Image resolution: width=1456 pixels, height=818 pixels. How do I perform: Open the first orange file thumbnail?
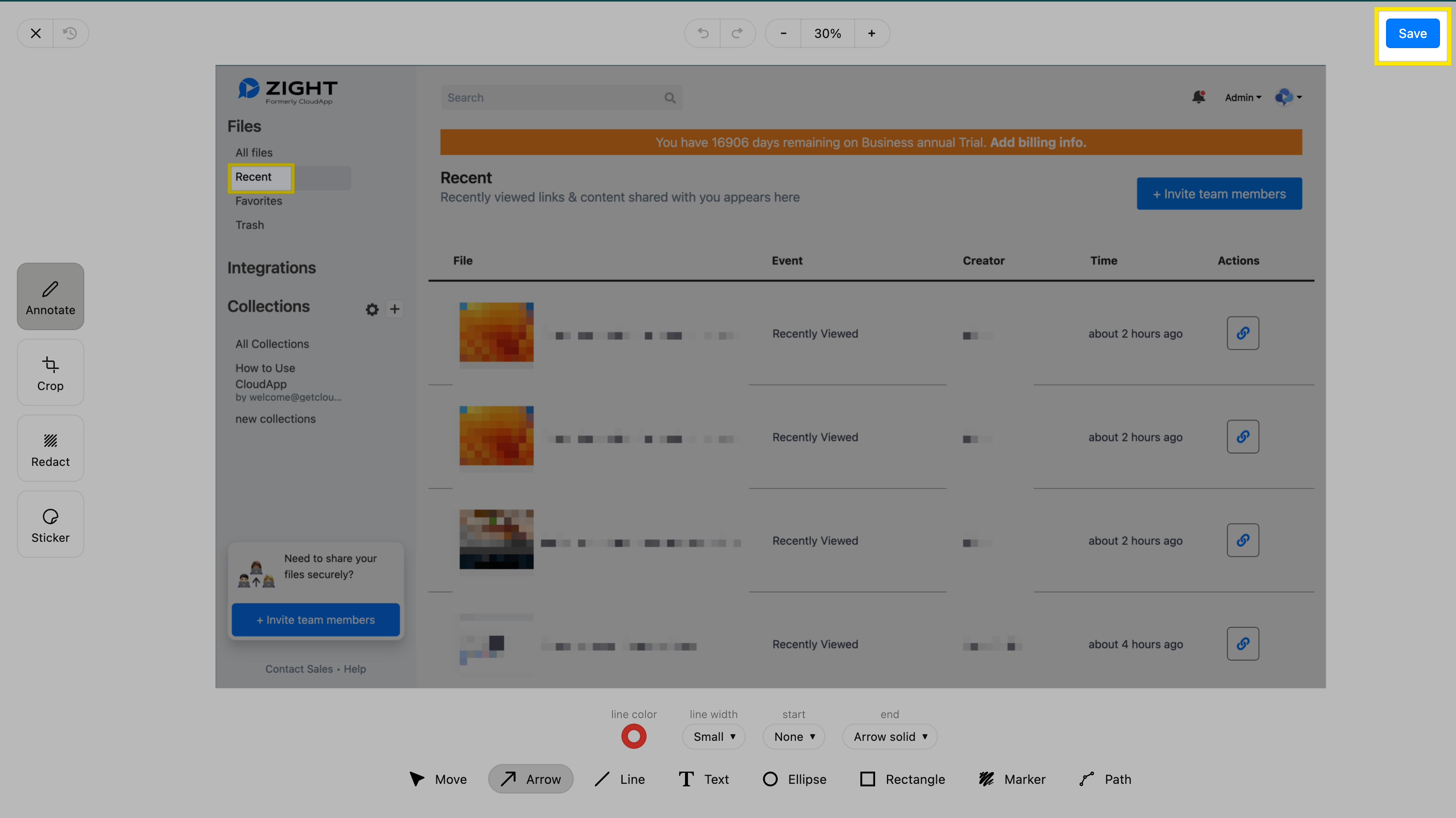point(496,332)
